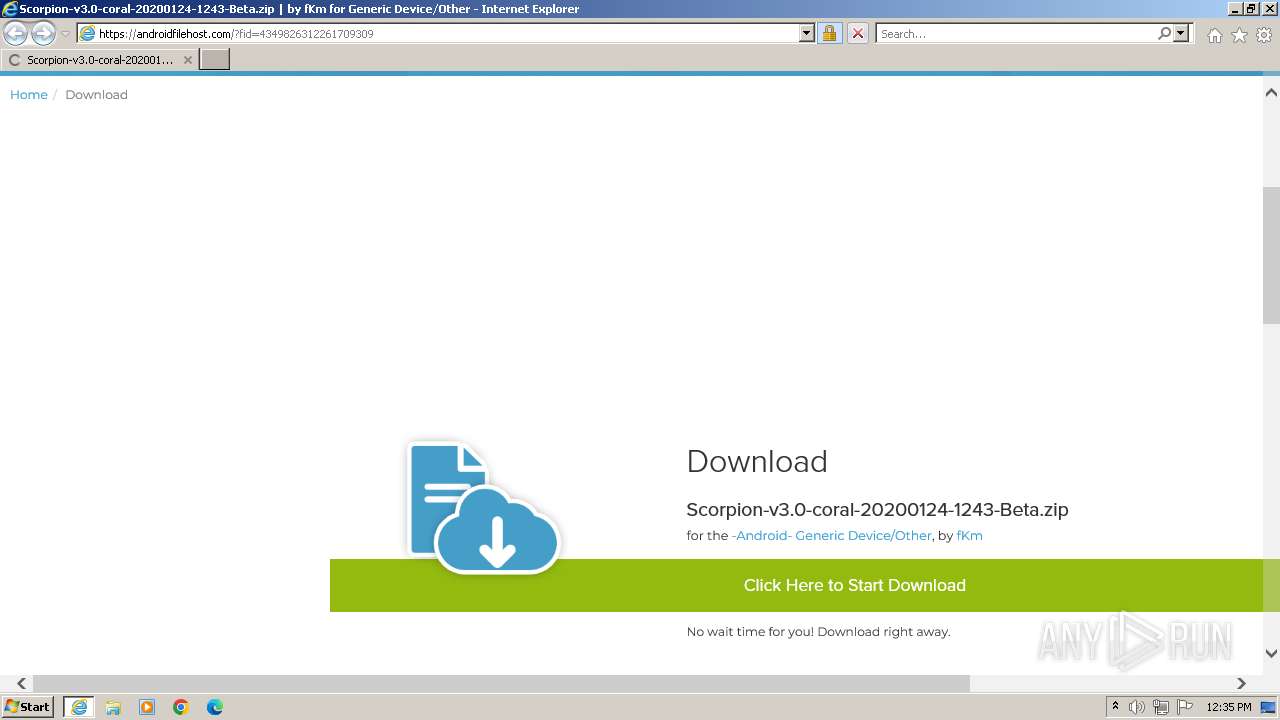Viewport: 1280px width, 720px height.
Task: Open the fKm developer link
Action: (969, 535)
